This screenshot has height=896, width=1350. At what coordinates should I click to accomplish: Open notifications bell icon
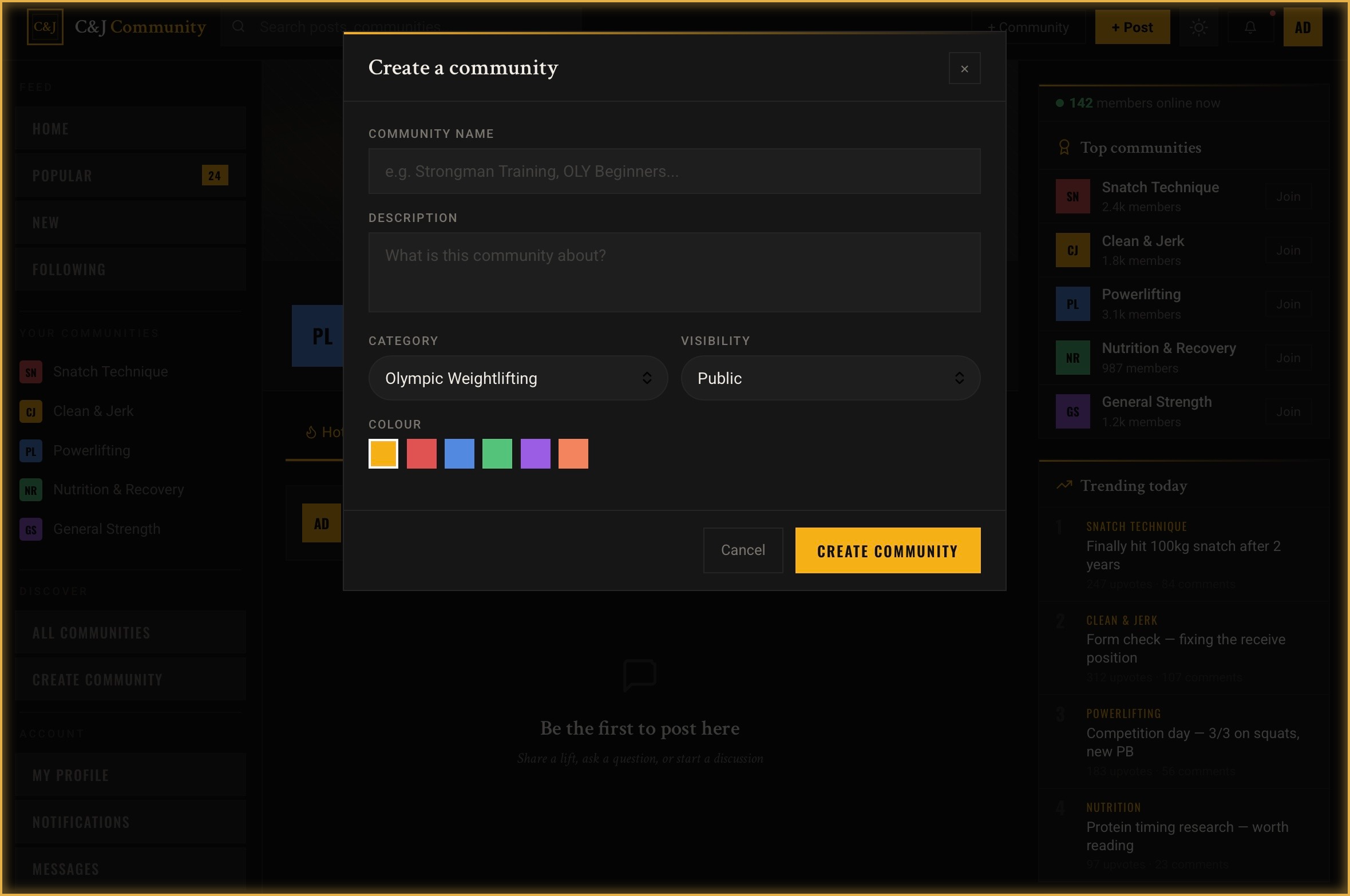point(1250,27)
